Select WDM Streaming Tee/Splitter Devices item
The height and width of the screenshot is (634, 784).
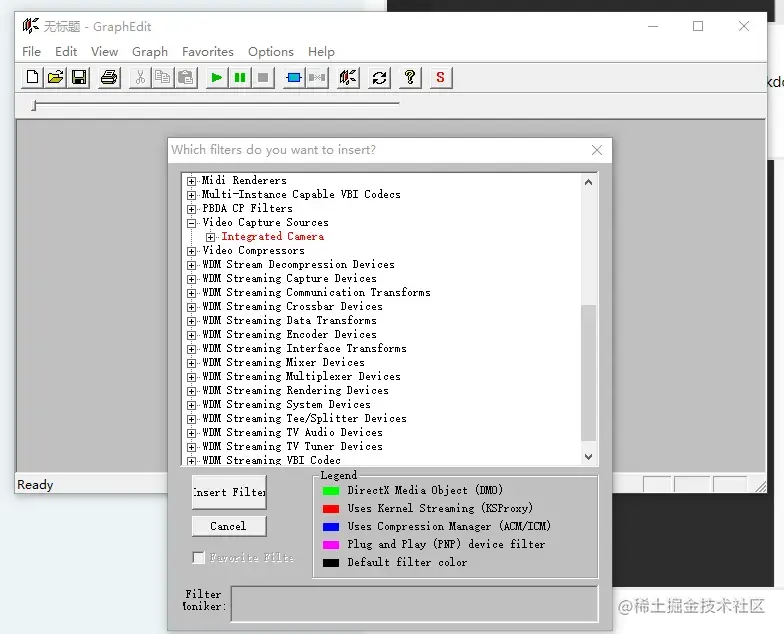[x=304, y=418]
